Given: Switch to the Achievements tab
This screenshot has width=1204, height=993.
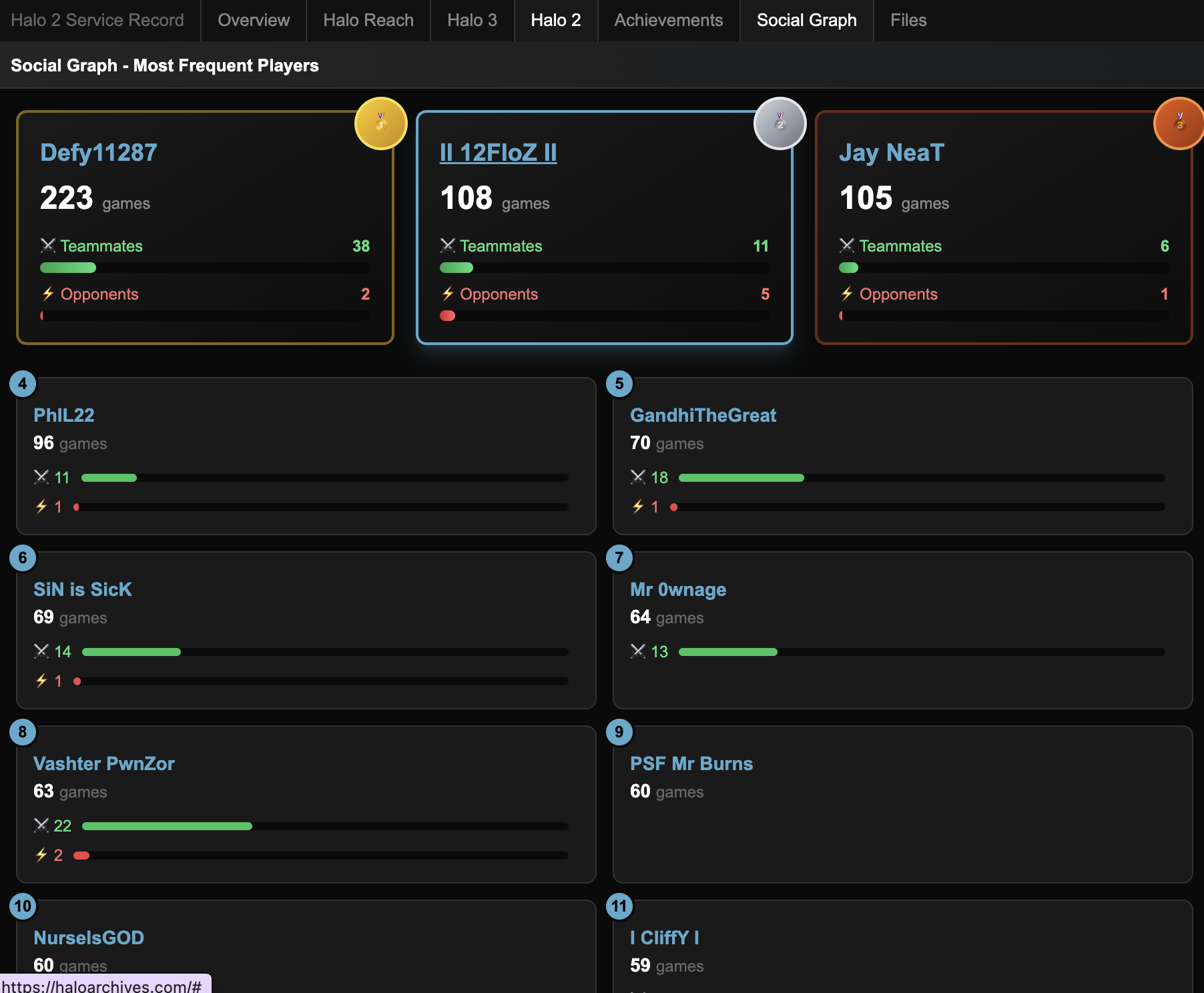Looking at the screenshot, I should click(667, 20).
